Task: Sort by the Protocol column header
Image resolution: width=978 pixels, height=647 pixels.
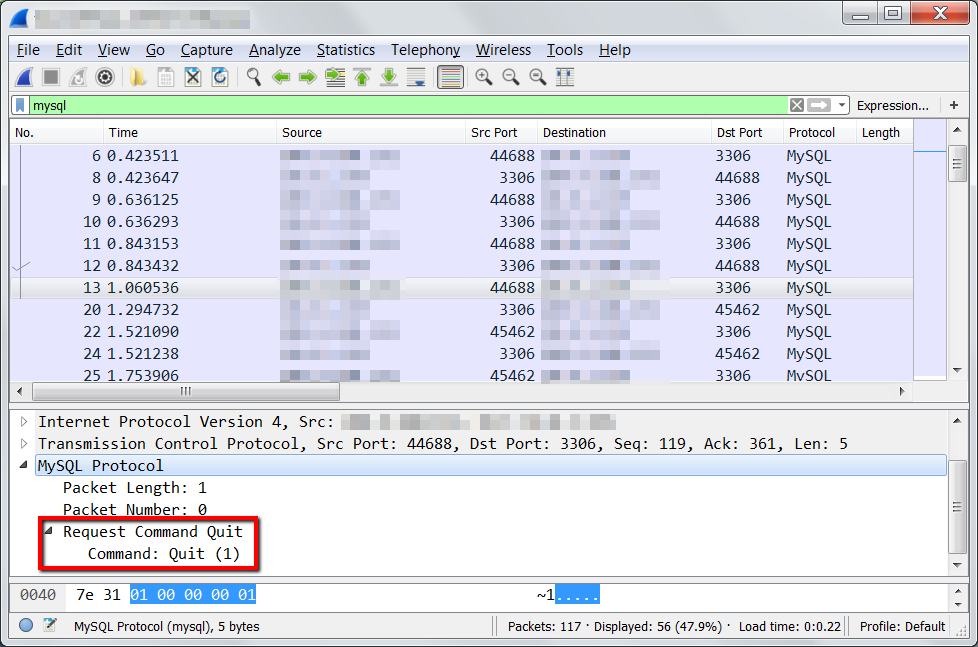Action: point(818,132)
